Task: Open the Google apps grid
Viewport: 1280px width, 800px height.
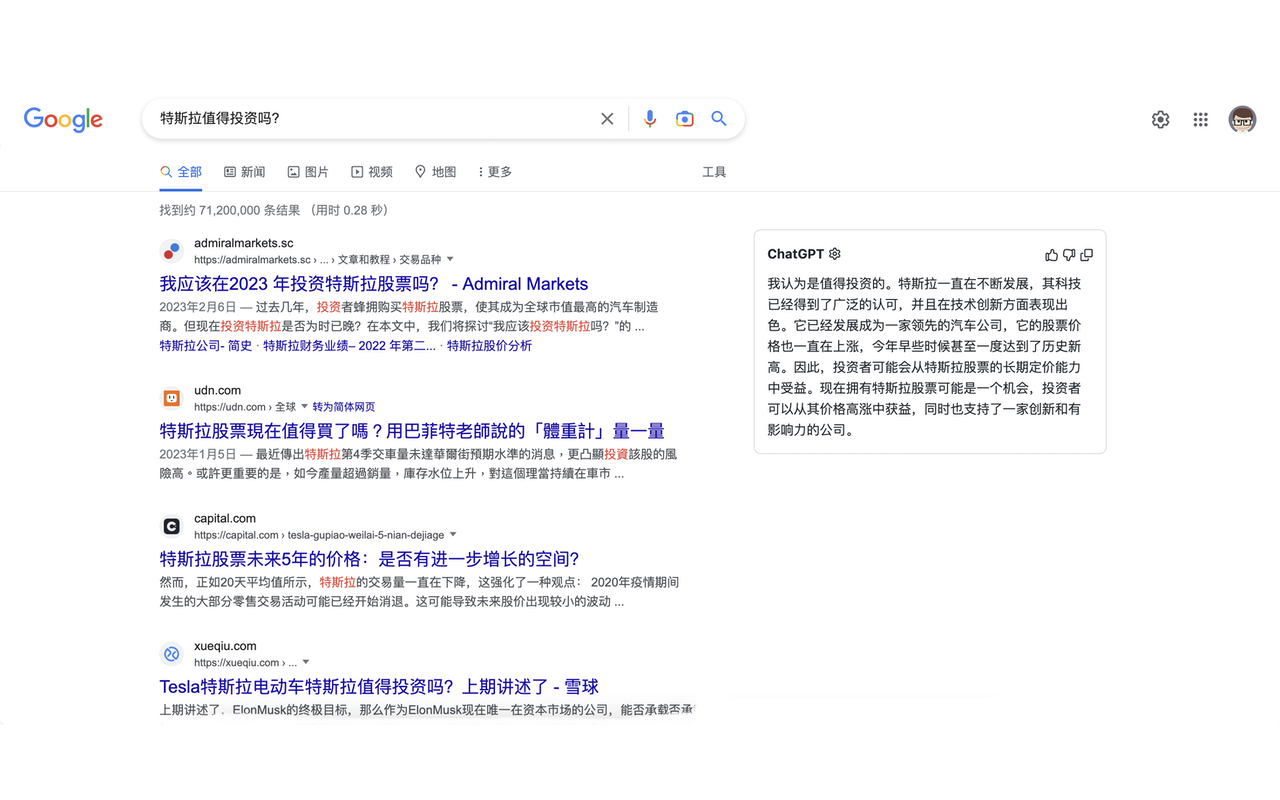Action: 1201,120
